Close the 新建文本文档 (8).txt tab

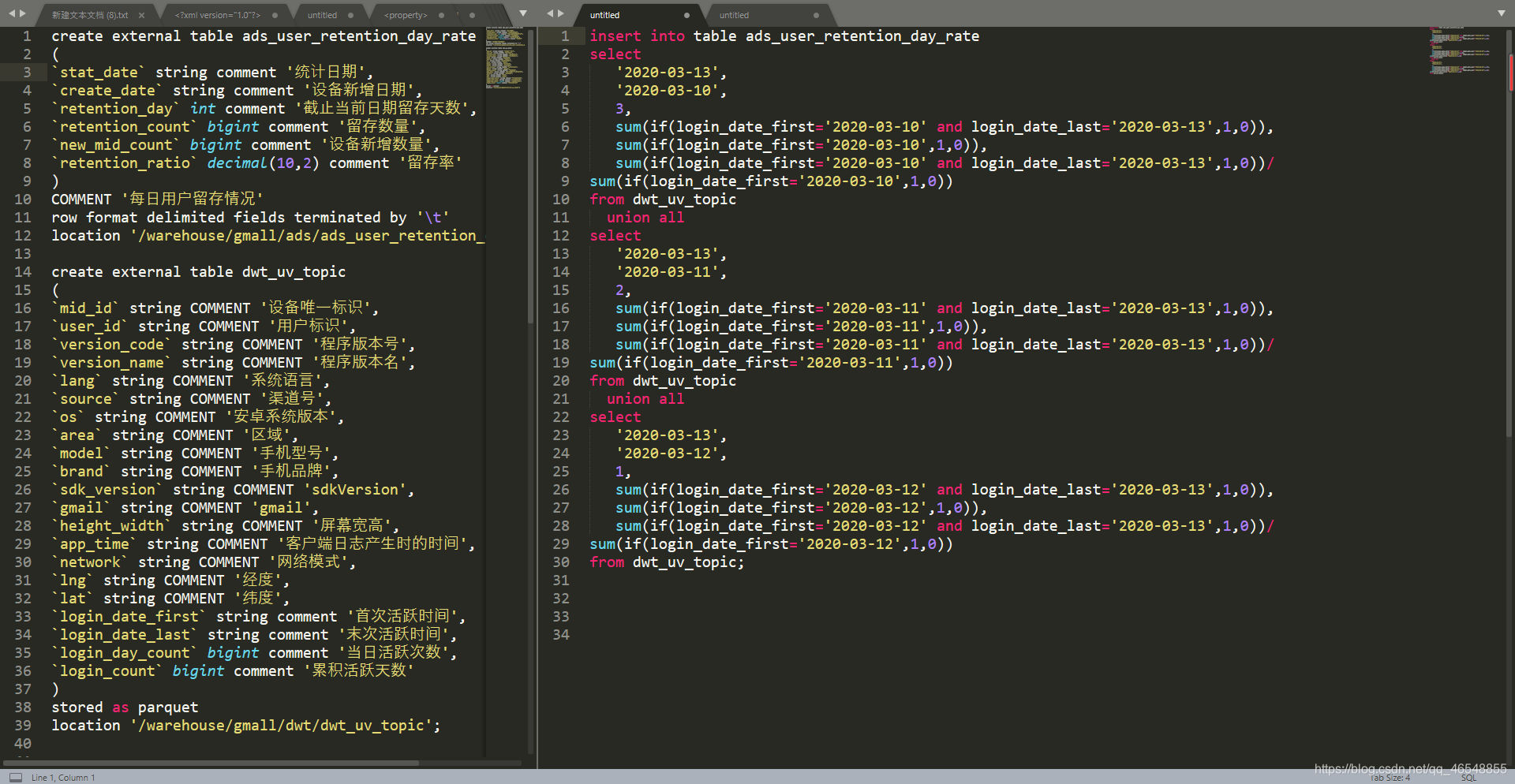(141, 15)
